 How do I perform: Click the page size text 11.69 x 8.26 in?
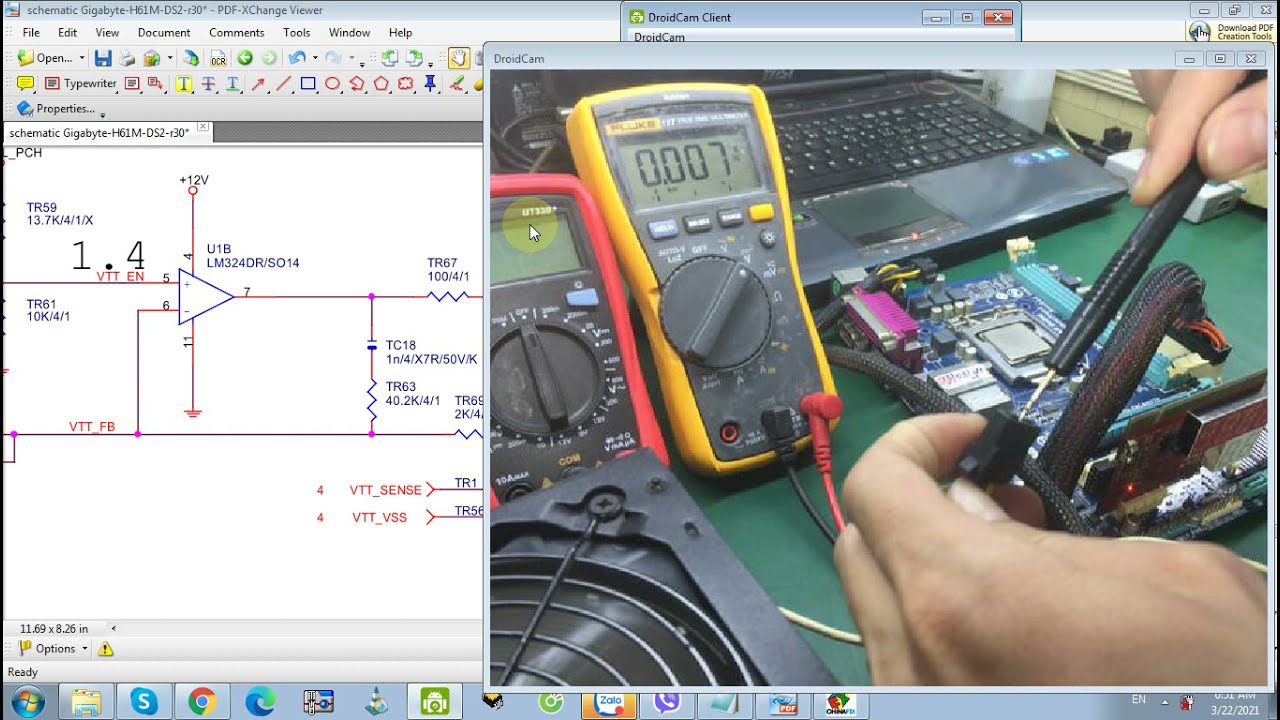pos(54,629)
